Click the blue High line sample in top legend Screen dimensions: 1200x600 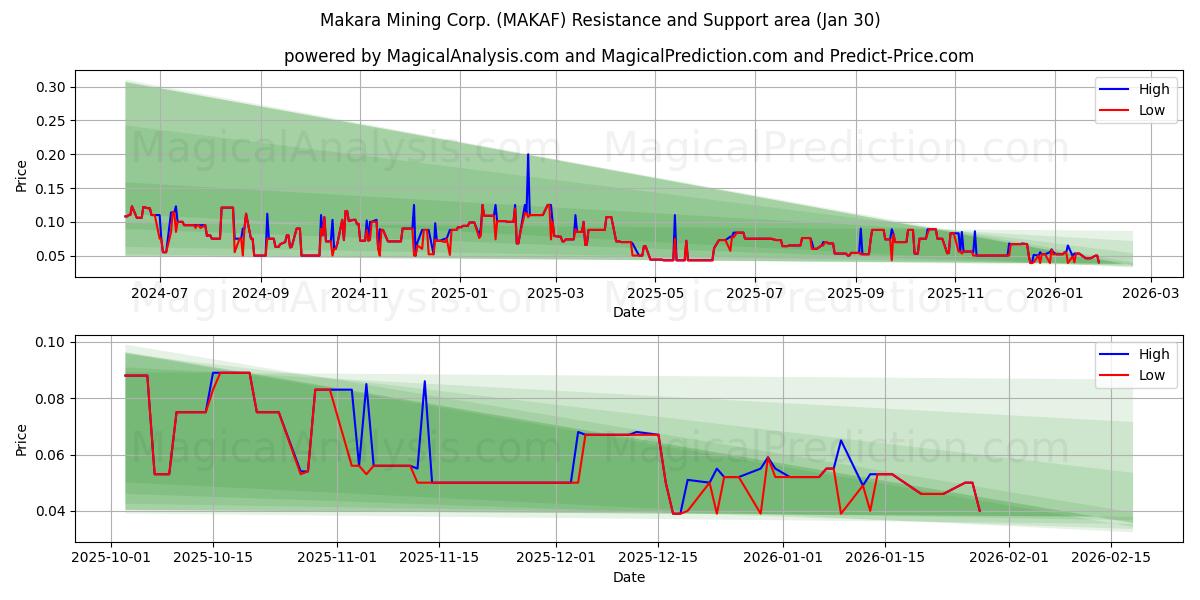(1114, 89)
